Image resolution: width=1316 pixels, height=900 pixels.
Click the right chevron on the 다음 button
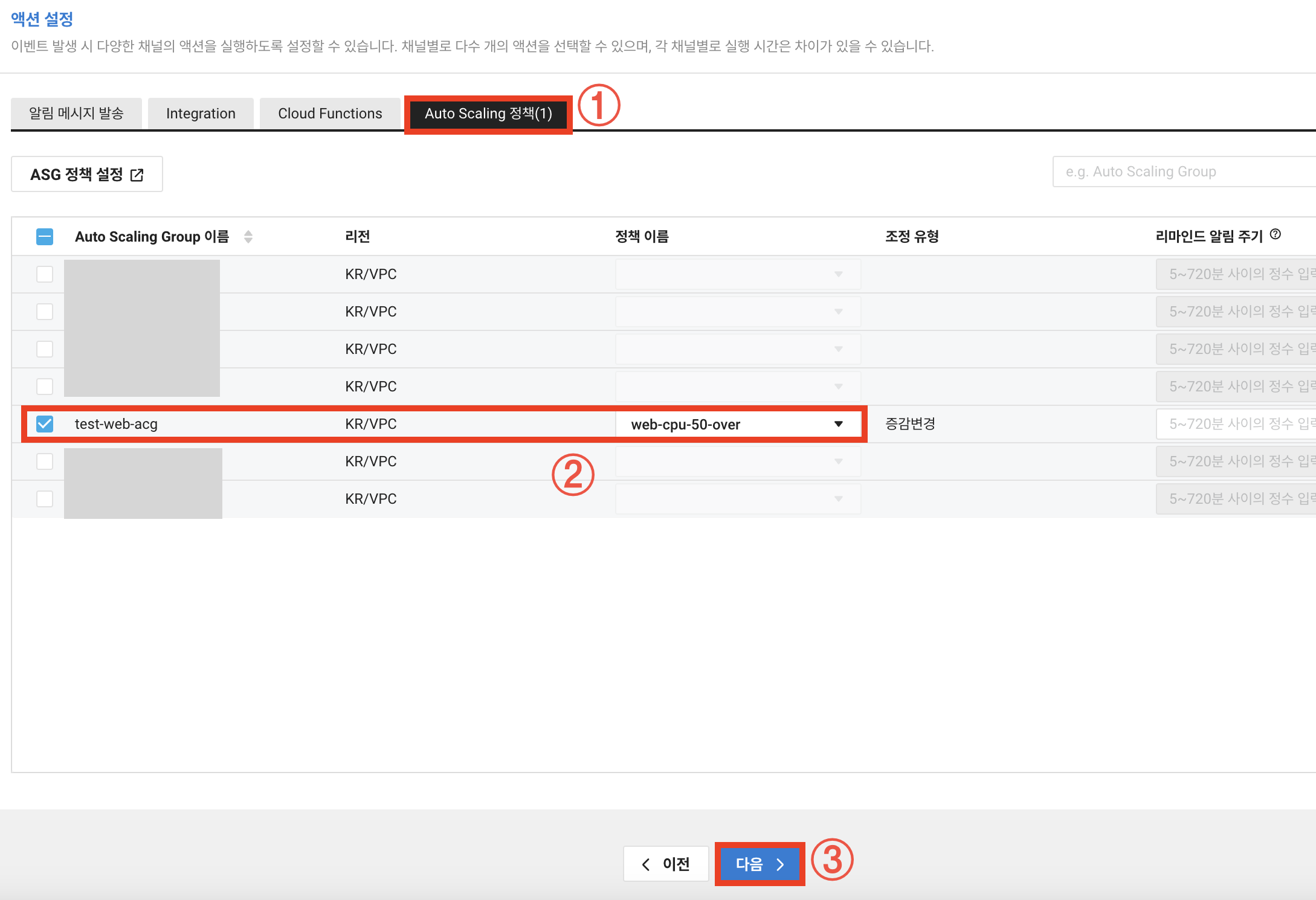pos(780,864)
